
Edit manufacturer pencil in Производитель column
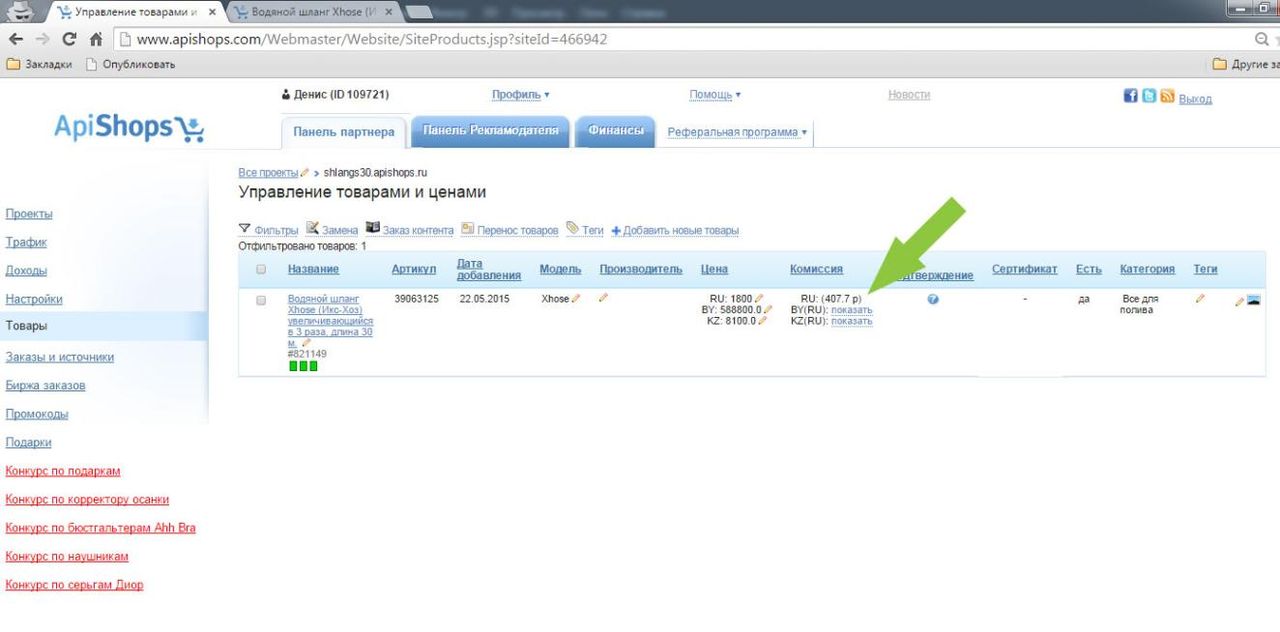[603, 298]
